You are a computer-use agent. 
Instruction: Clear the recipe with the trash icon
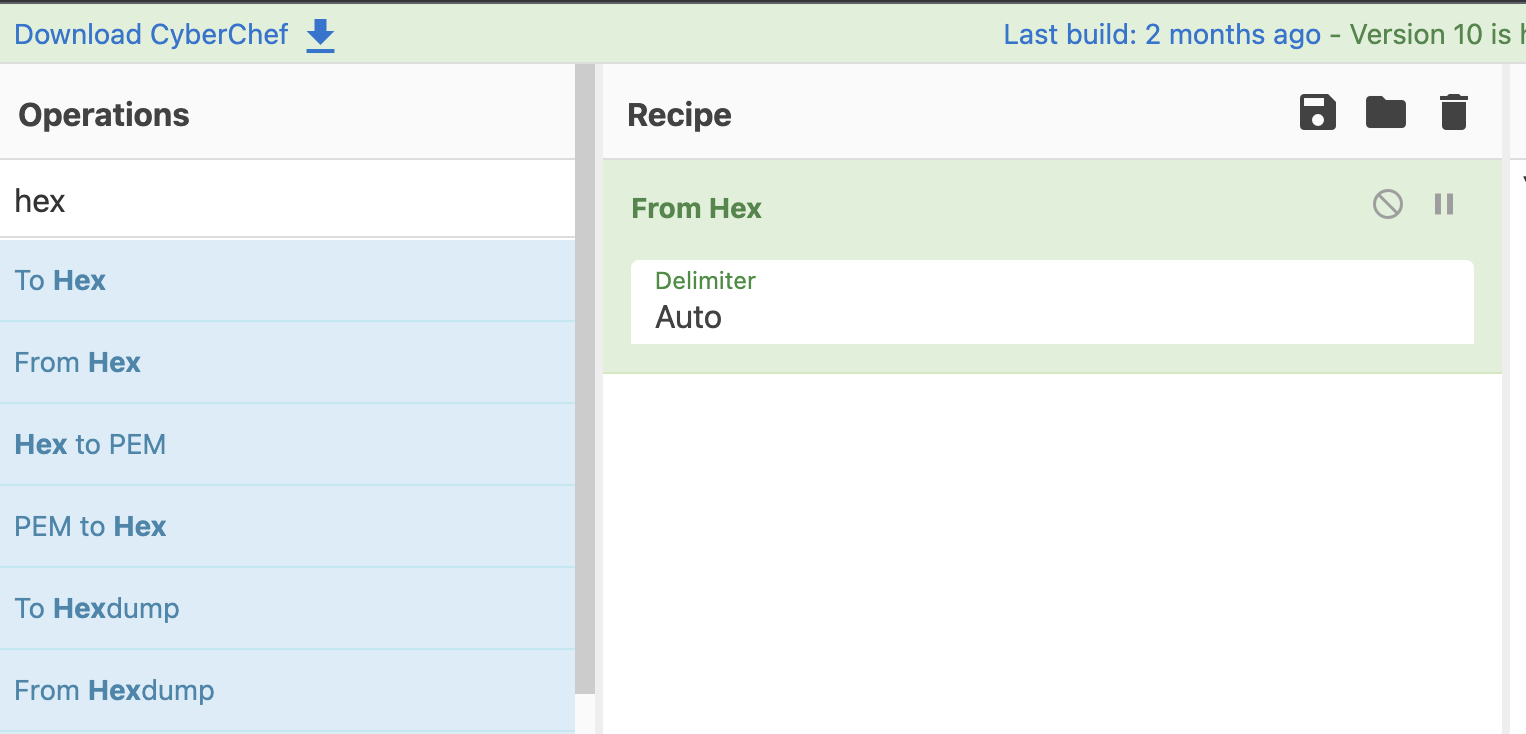(1453, 112)
